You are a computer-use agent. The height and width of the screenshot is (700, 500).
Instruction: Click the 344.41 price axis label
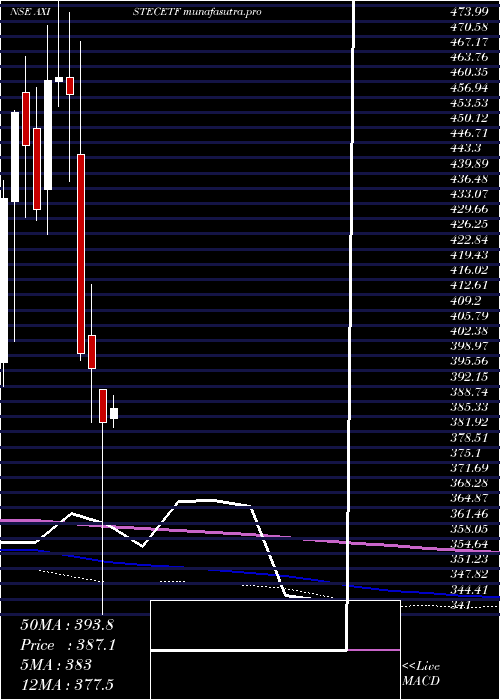[x=468, y=590]
